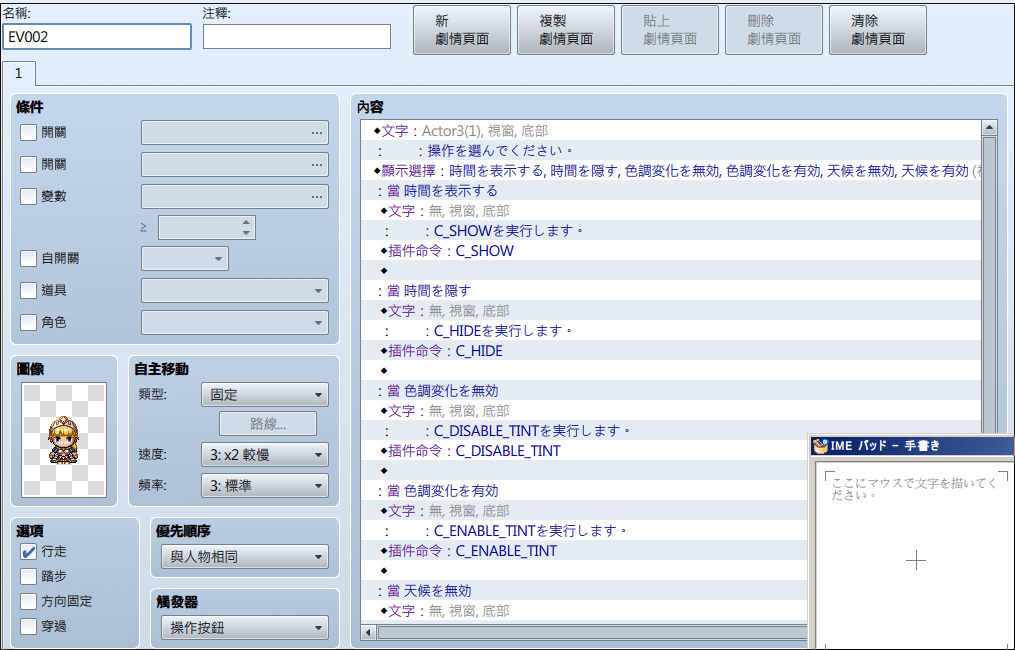Open the 道具 item dropdown

point(235,291)
